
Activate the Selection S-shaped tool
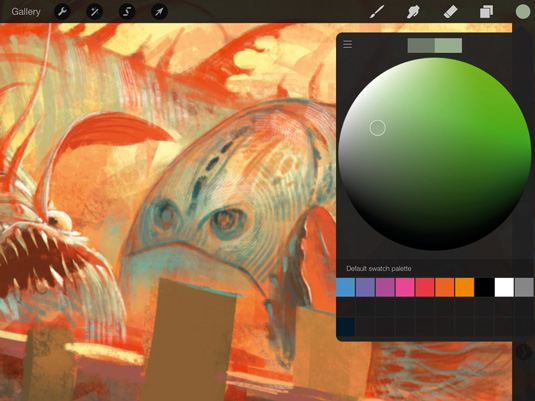tap(127, 12)
